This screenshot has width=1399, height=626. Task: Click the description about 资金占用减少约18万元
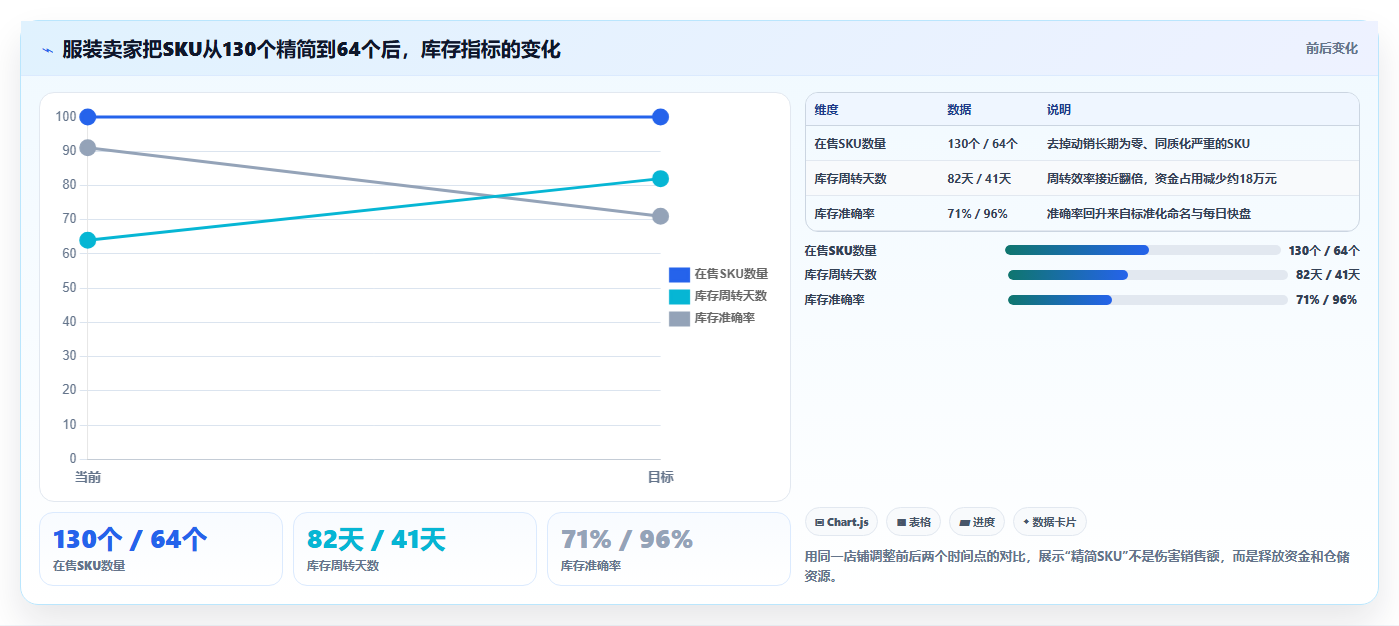[x=1162, y=179]
